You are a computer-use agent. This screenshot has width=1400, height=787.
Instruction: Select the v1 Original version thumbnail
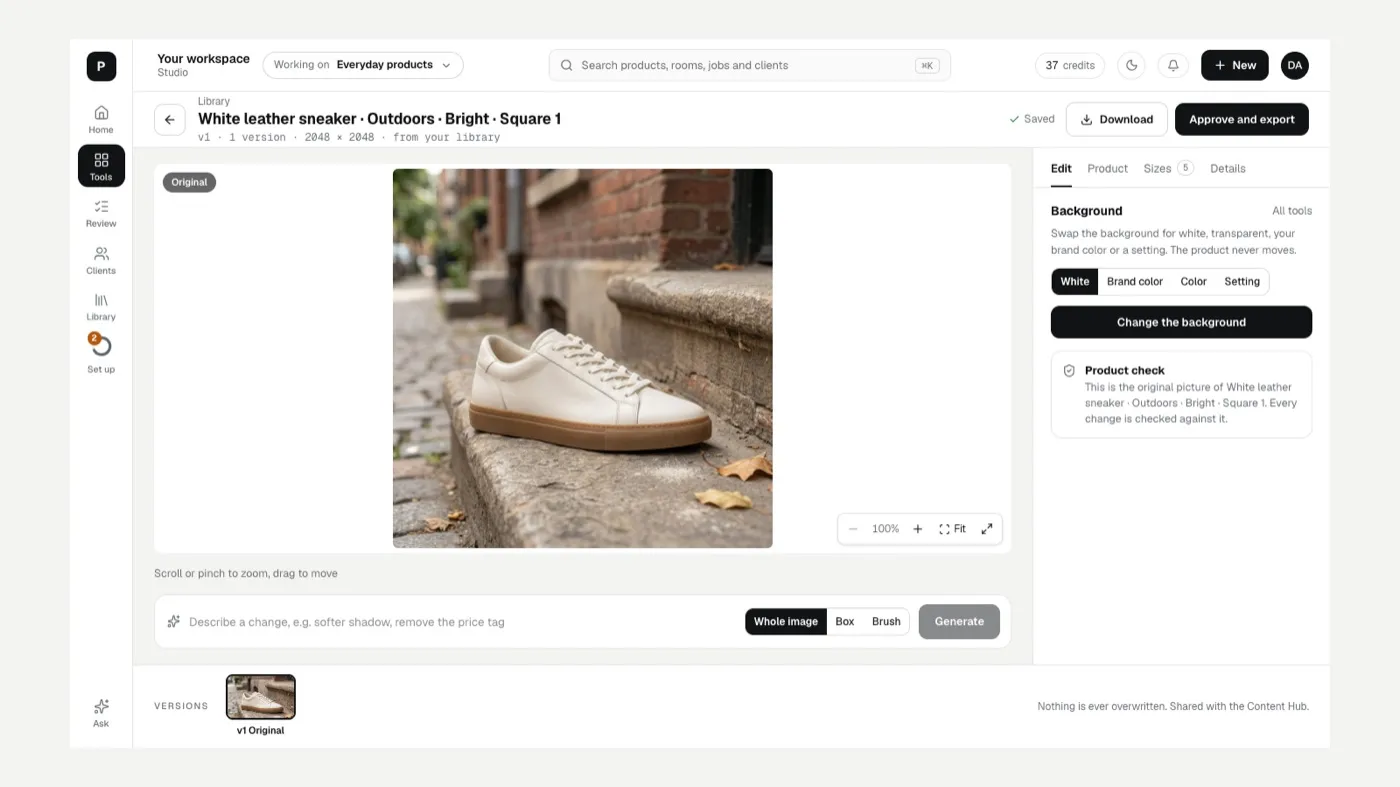click(x=261, y=697)
